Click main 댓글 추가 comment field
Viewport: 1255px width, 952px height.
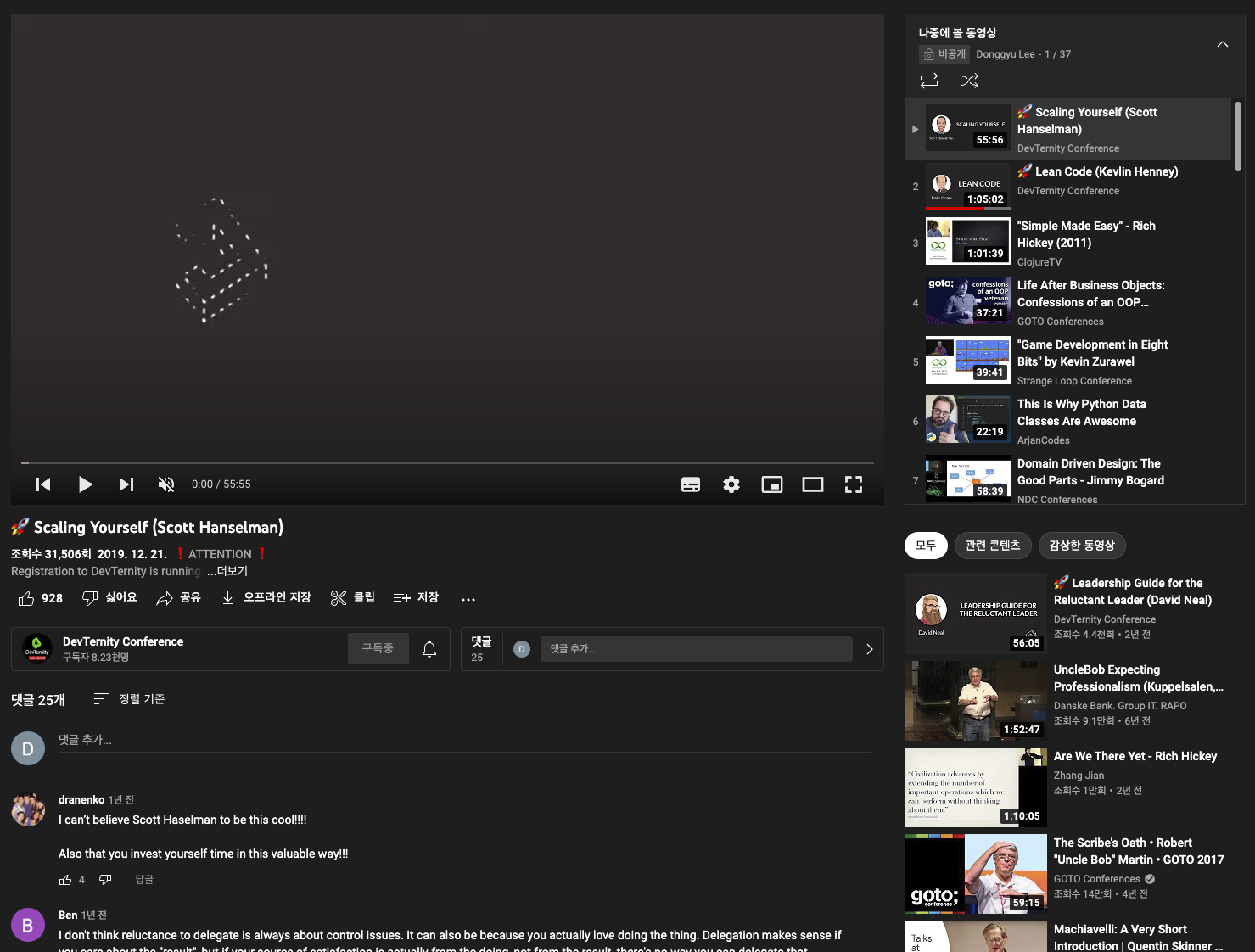[464, 741]
